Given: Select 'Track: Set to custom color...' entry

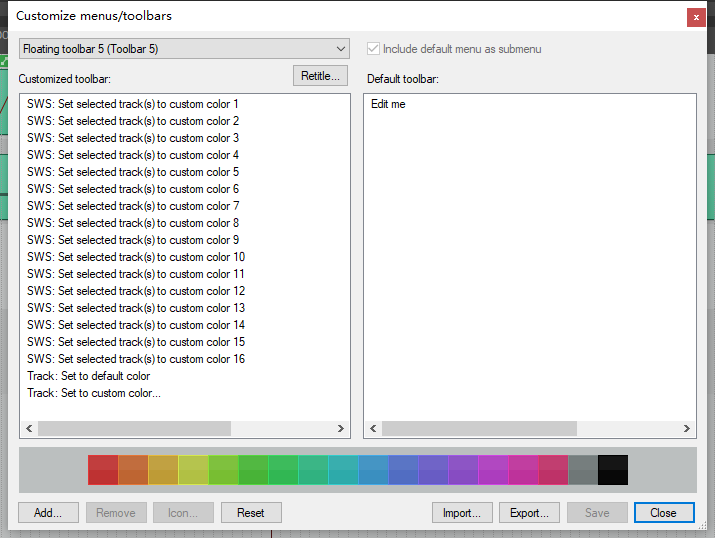Looking at the screenshot, I should pyautogui.click(x=94, y=393).
